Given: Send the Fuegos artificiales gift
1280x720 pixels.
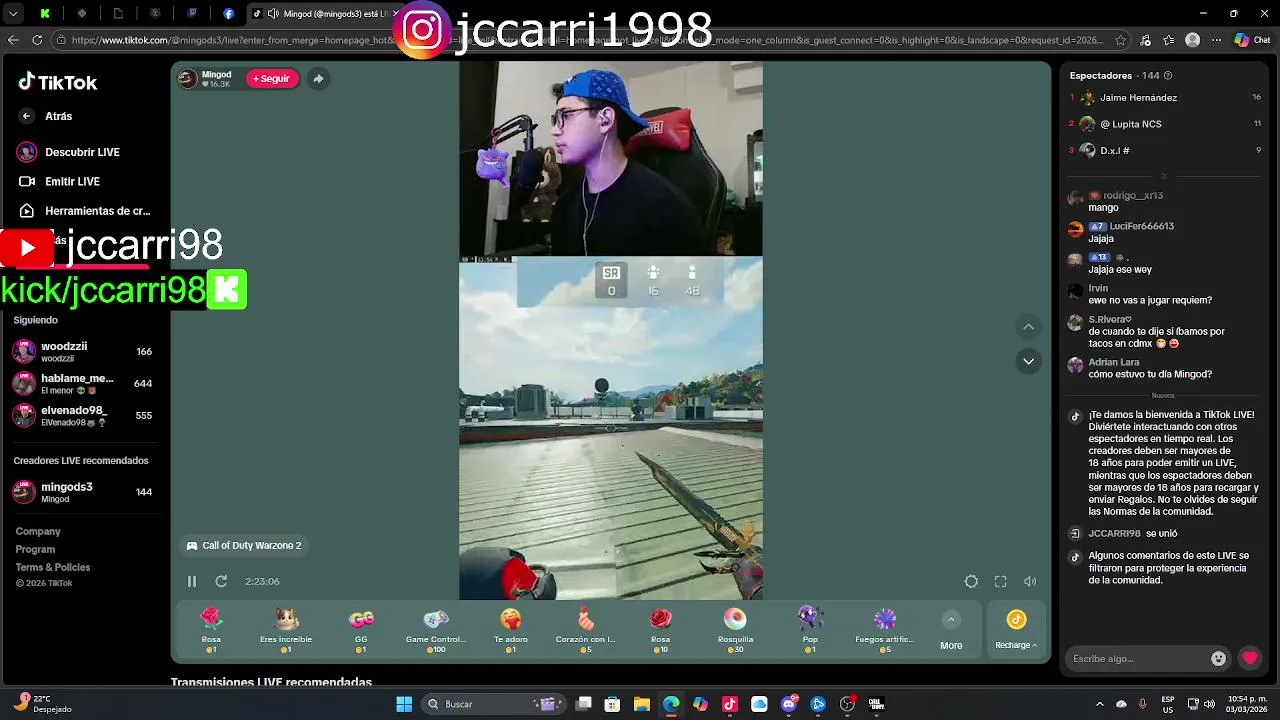Looking at the screenshot, I should [885, 630].
